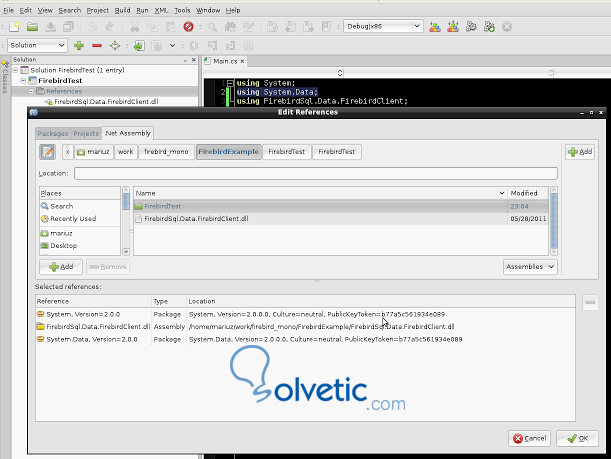
Task: Click mariuz in the Places list
Action: click(x=61, y=233)
